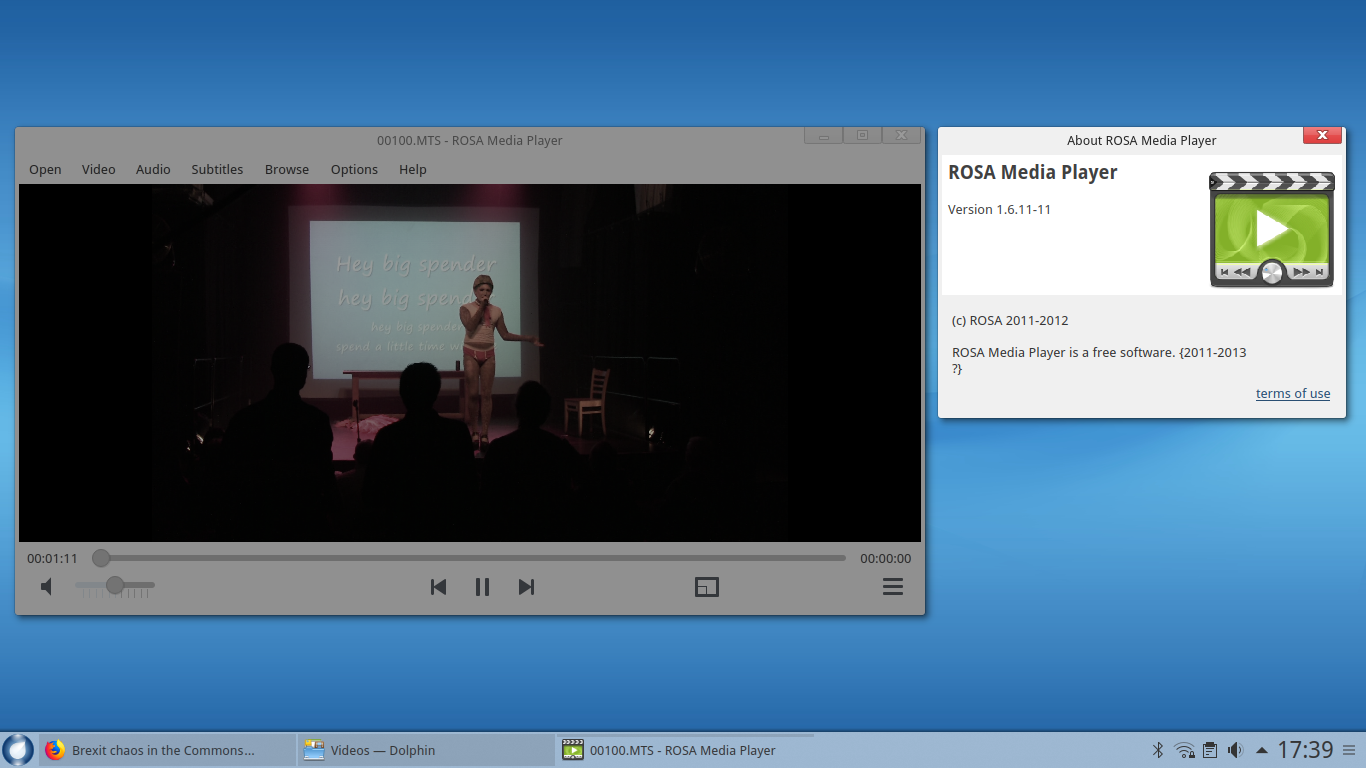This screenshot has height=768, width=1366.
Task: Open panel settings menu at taskbar end
Action: 1349,750
